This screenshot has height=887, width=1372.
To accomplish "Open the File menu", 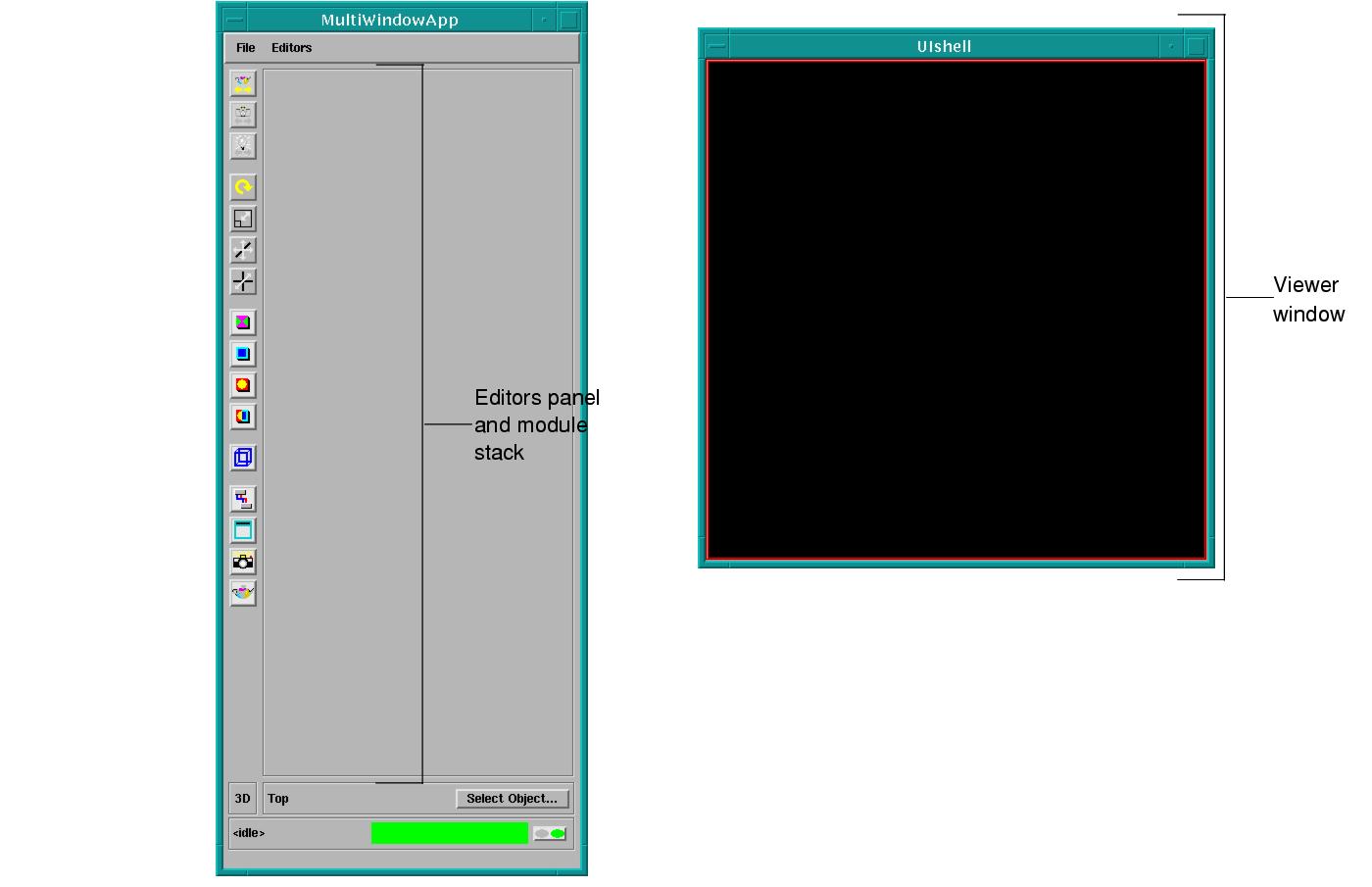I will point(245,47).
